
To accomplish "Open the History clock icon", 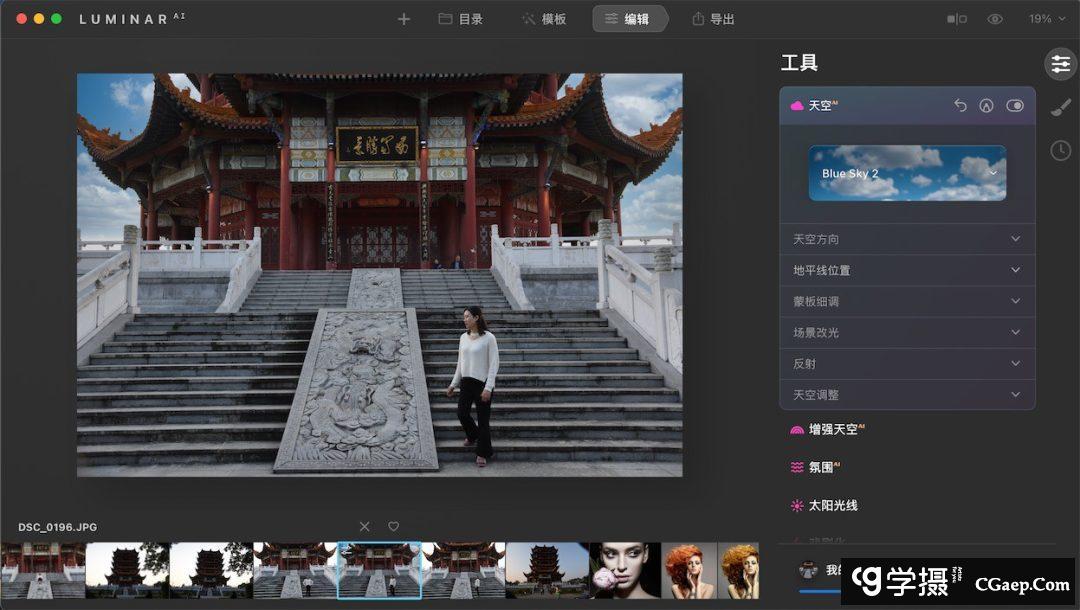I will [1060, 151].
